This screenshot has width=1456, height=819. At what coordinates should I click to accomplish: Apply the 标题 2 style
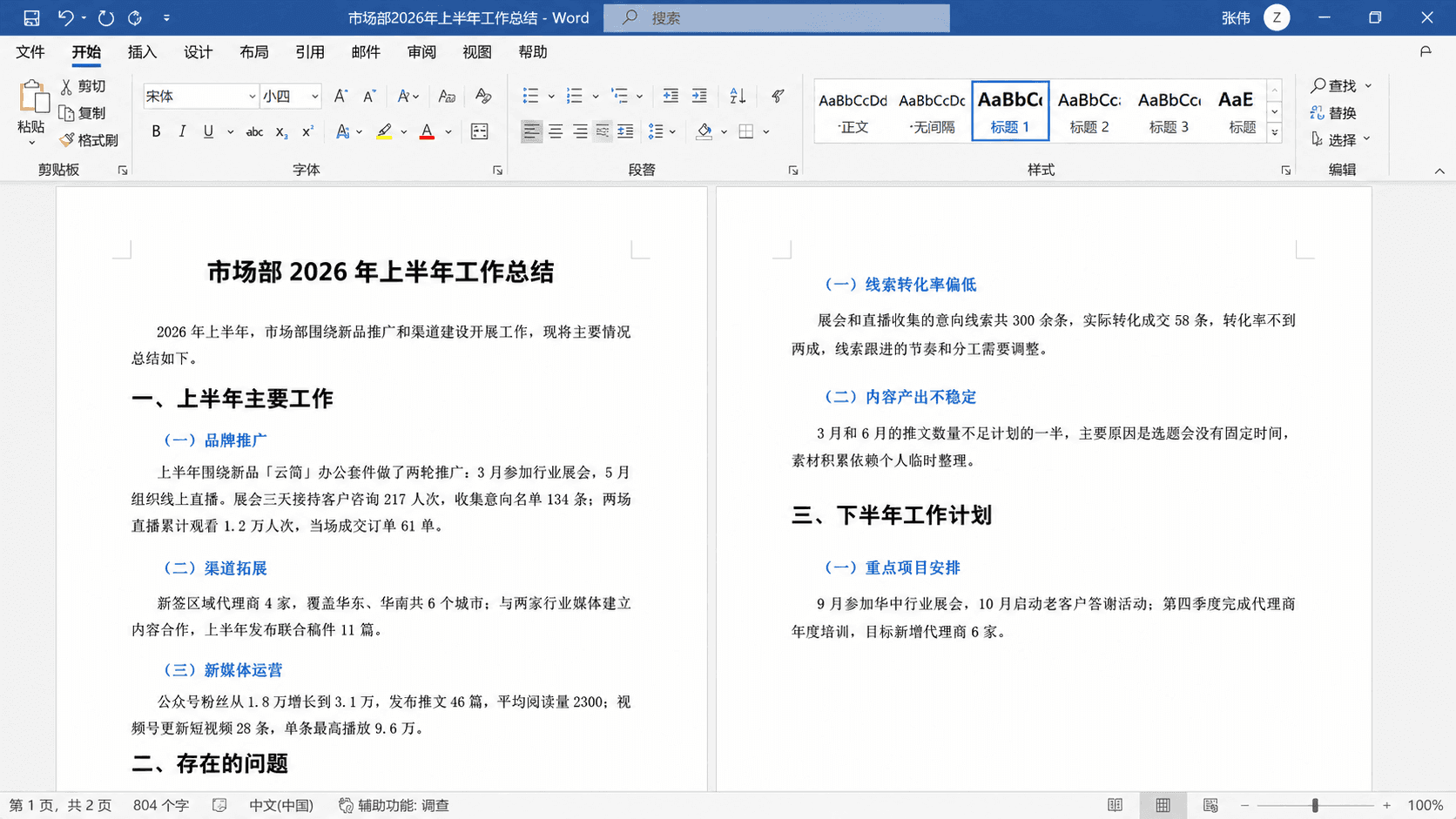pos(1089,111)
